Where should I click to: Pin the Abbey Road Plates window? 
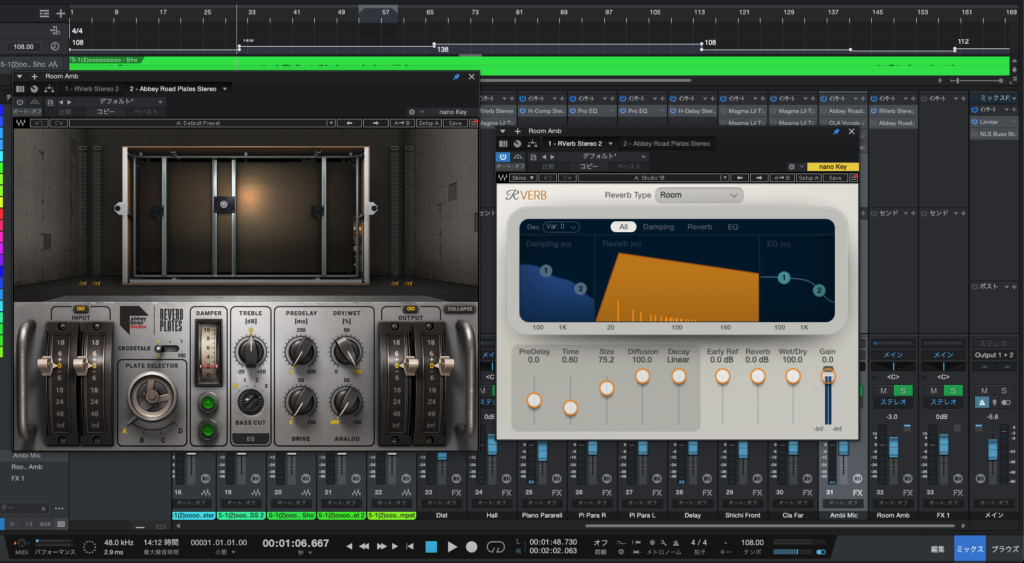(456, 76)
